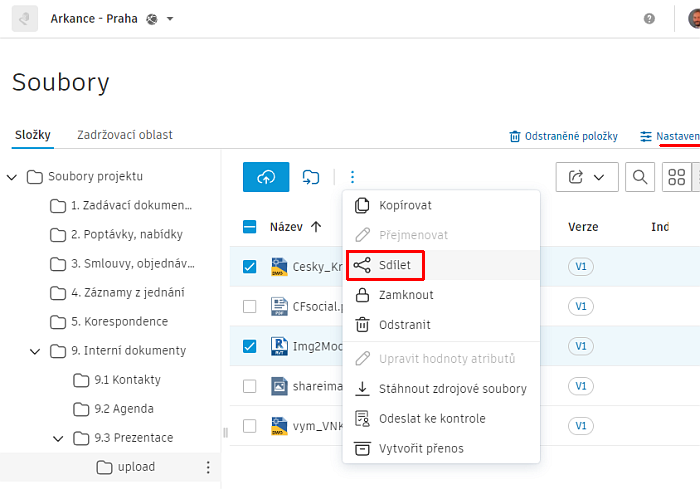Open the Odstraněné položky link
This screenshot has height=489, width=700.
[x=563, y=136]
